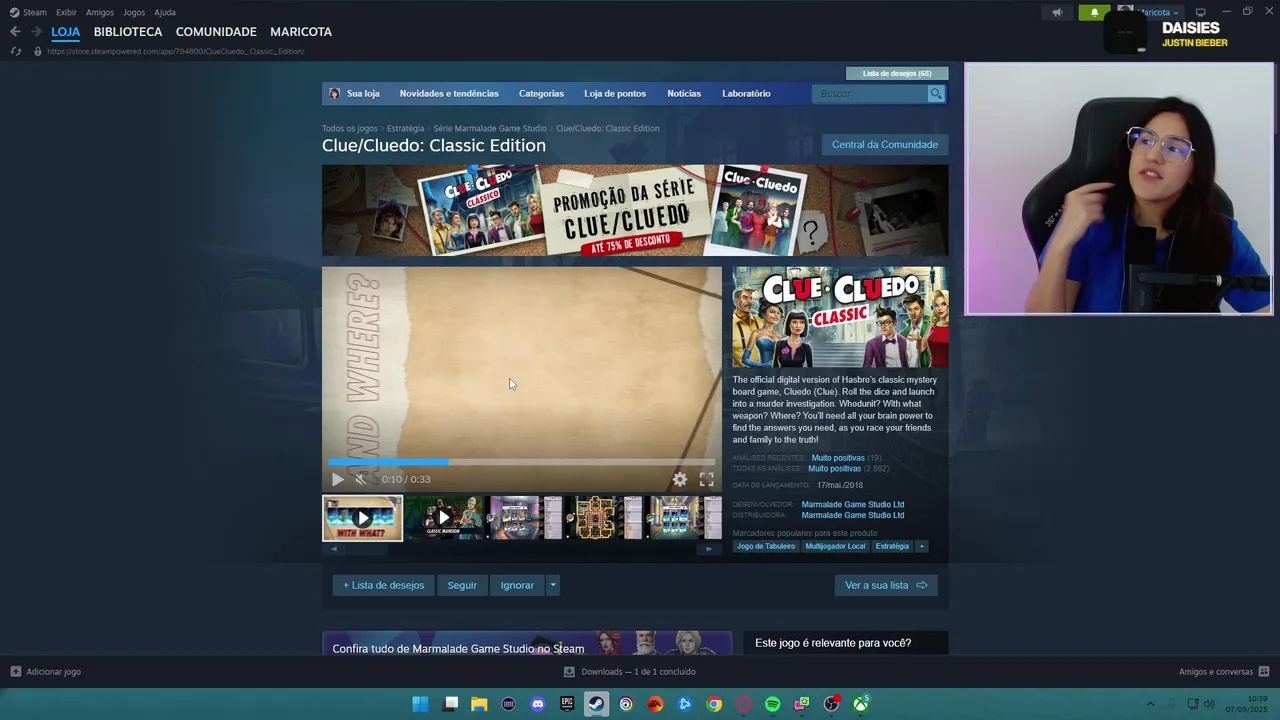
Task: Open the green notifications bell
Action: (1094, 12)
